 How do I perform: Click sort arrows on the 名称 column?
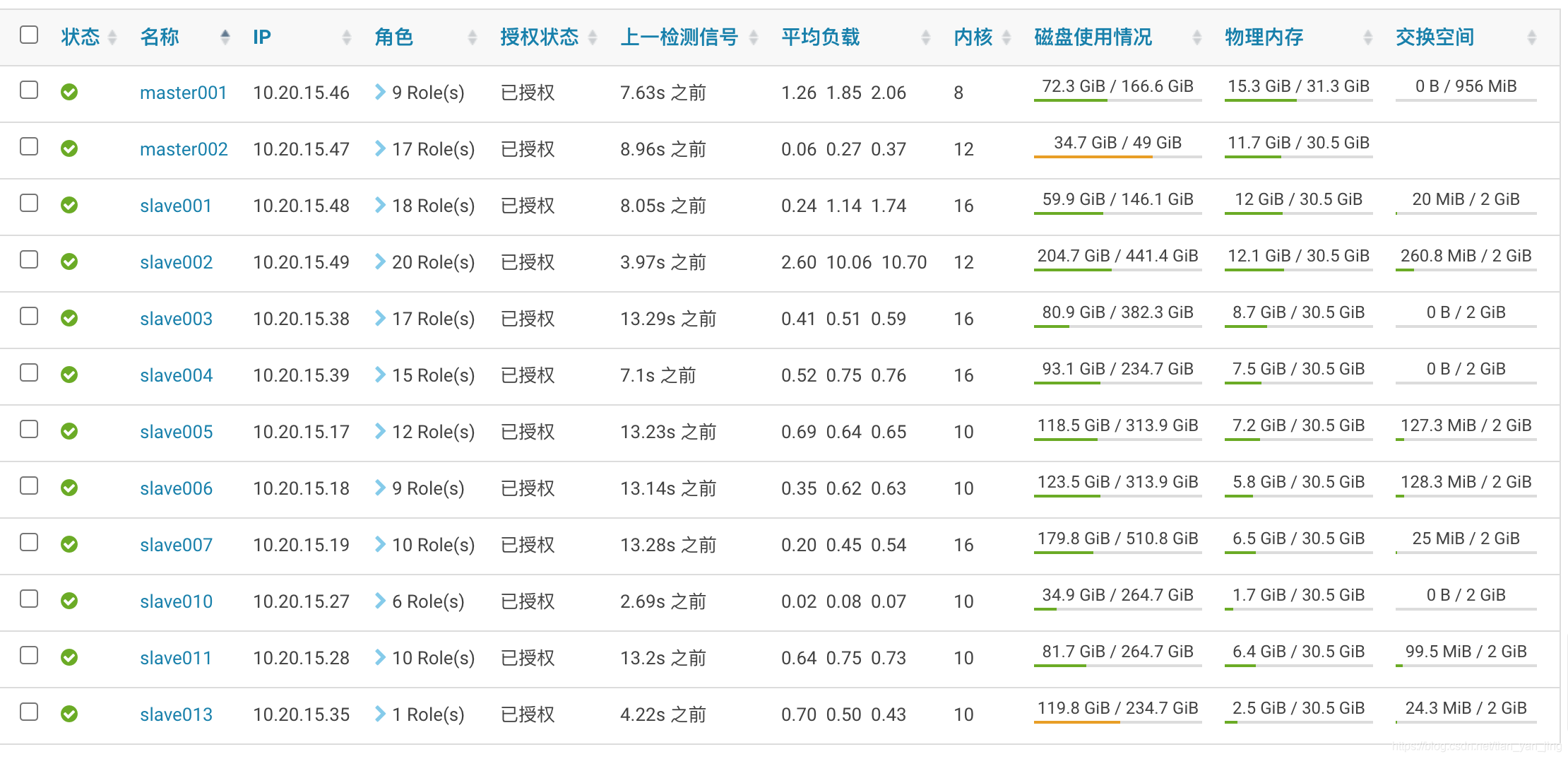(225, 37)
